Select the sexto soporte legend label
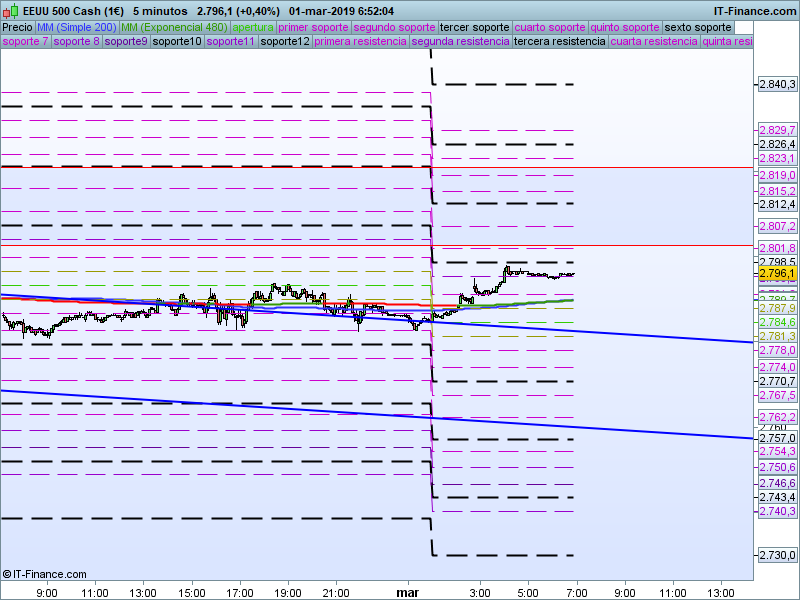The height and width of the screenshot is (600, 800). (x=698, y=27)
